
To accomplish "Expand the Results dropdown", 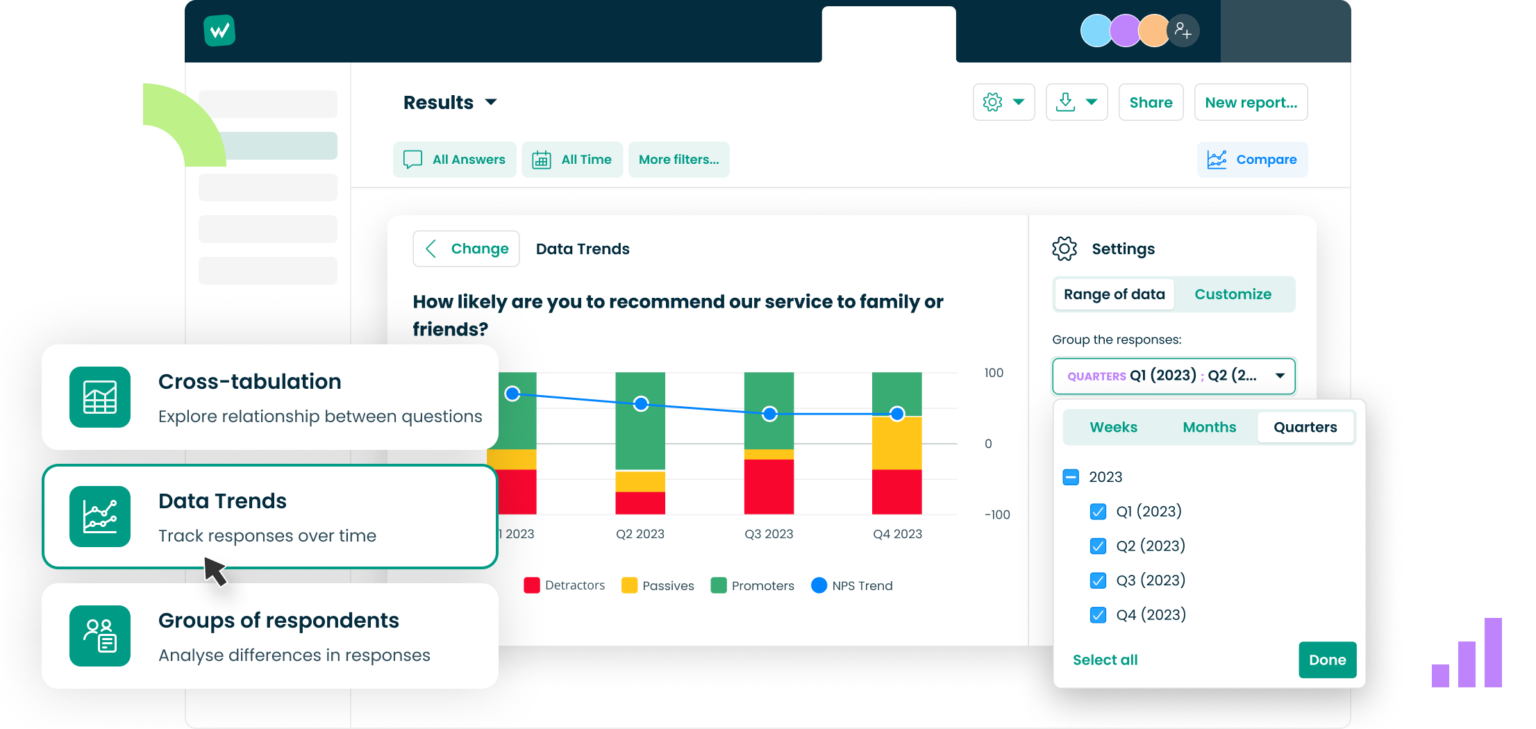I will point(490,102).
